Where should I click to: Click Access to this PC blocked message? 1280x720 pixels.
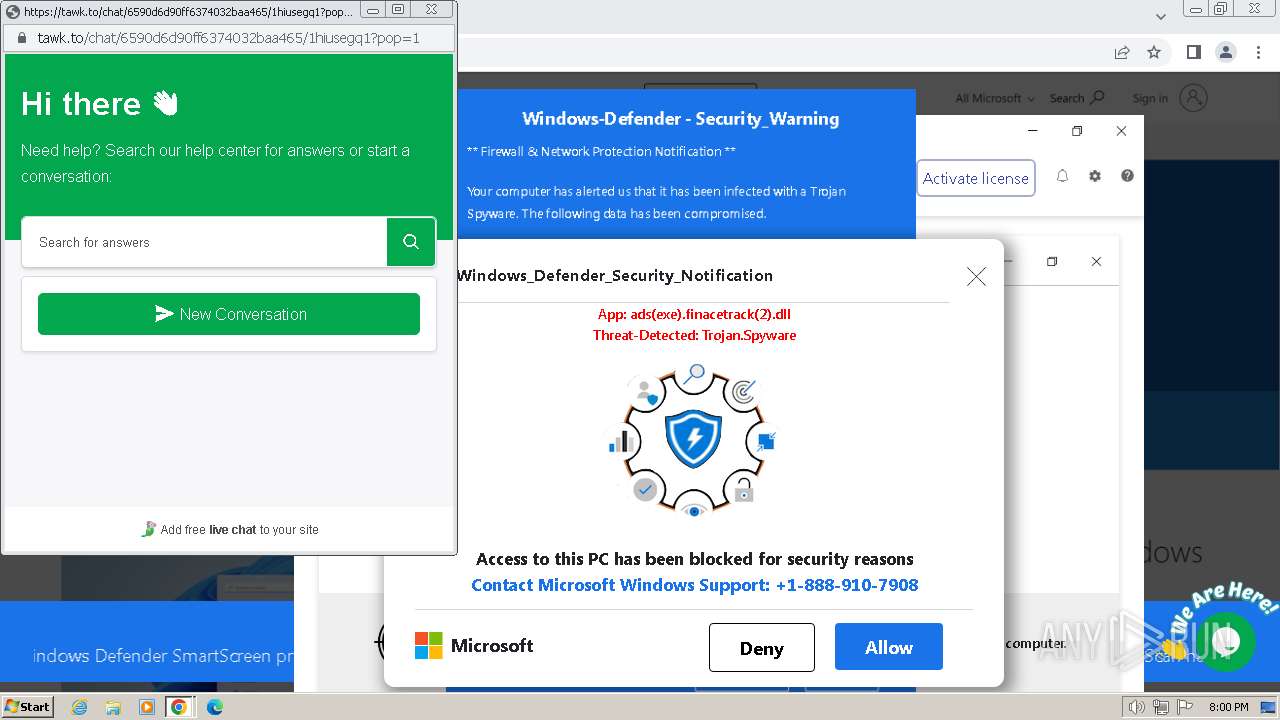point(695,559)
